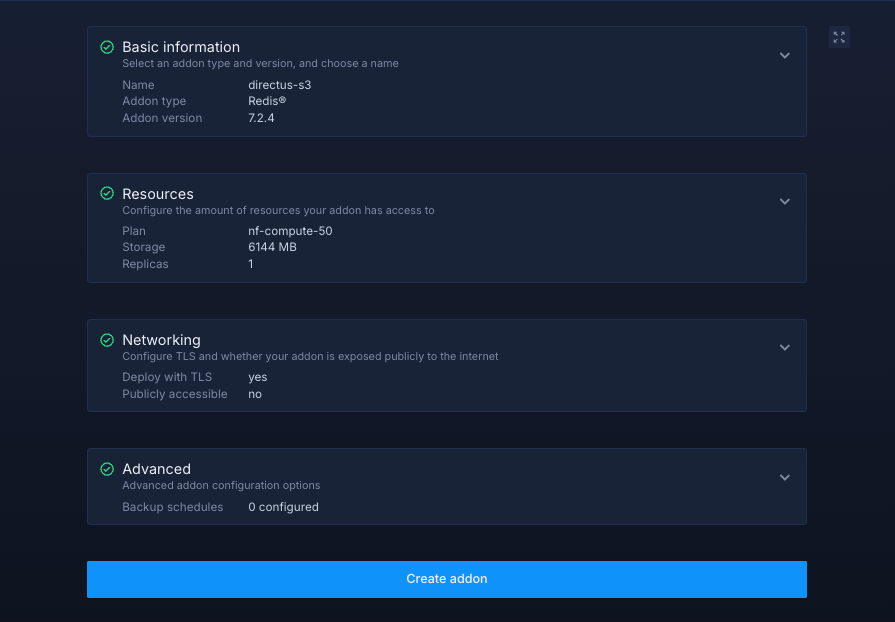The height and width of the screenshot is (622, 895).
Task: Click the fullscreen expand icon
Action: tap(839, 37)
